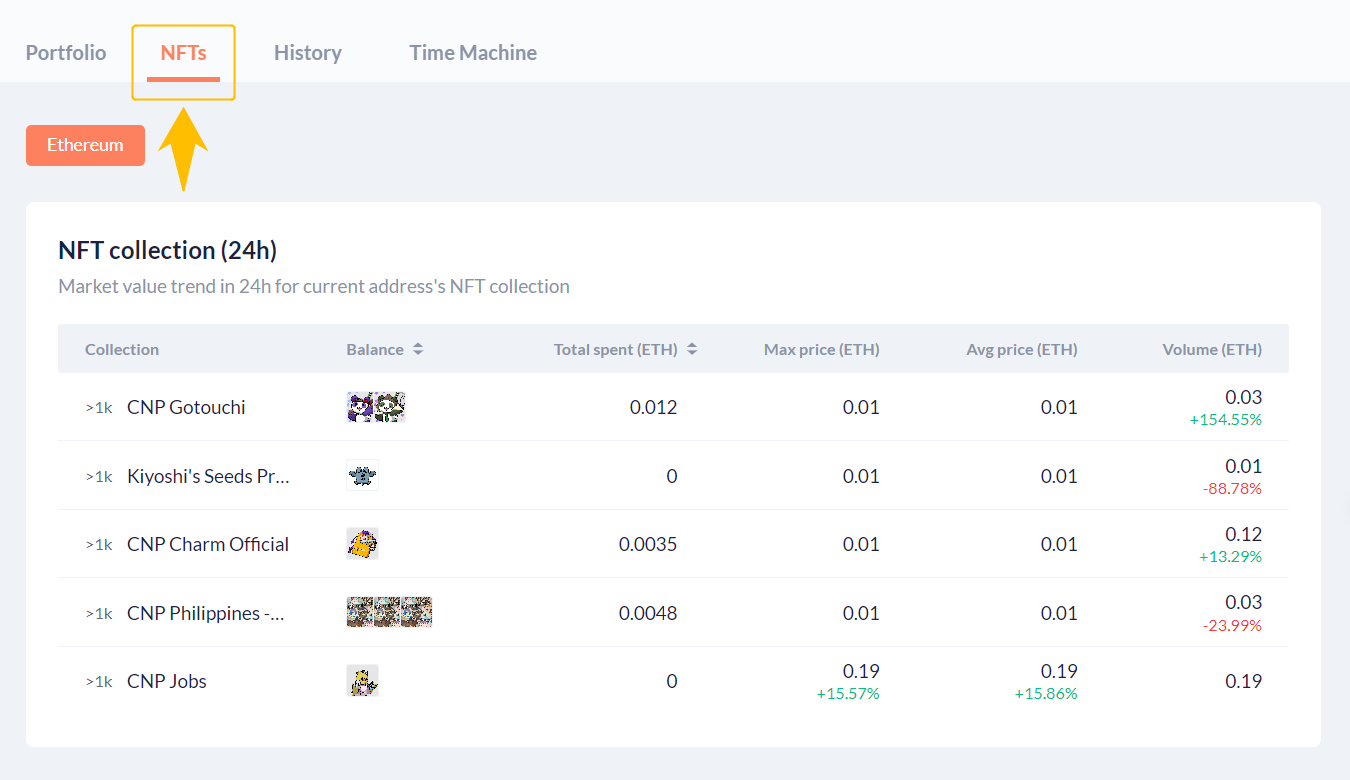
Task: Click Kiyoshi's Seeds NFT thumbnail
Action: point(362,476)
